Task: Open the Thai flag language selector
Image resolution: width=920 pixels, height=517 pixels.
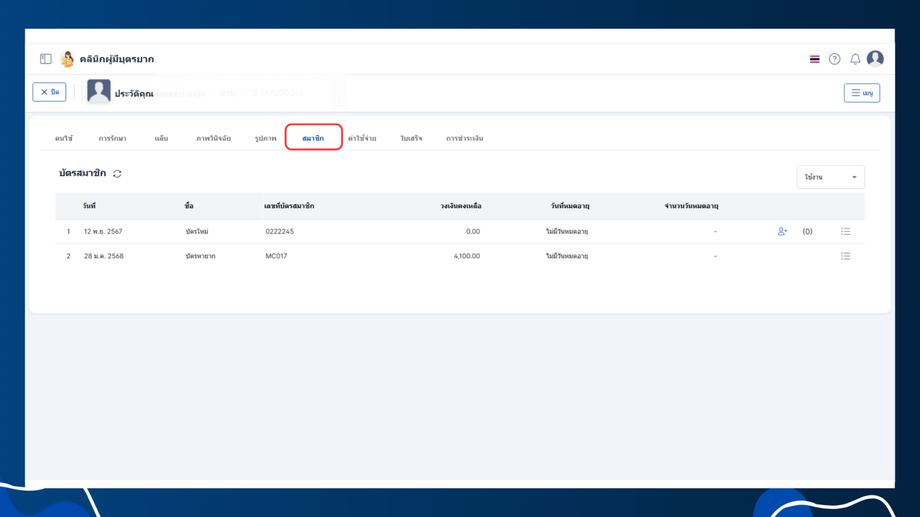Action: point(814,59)
